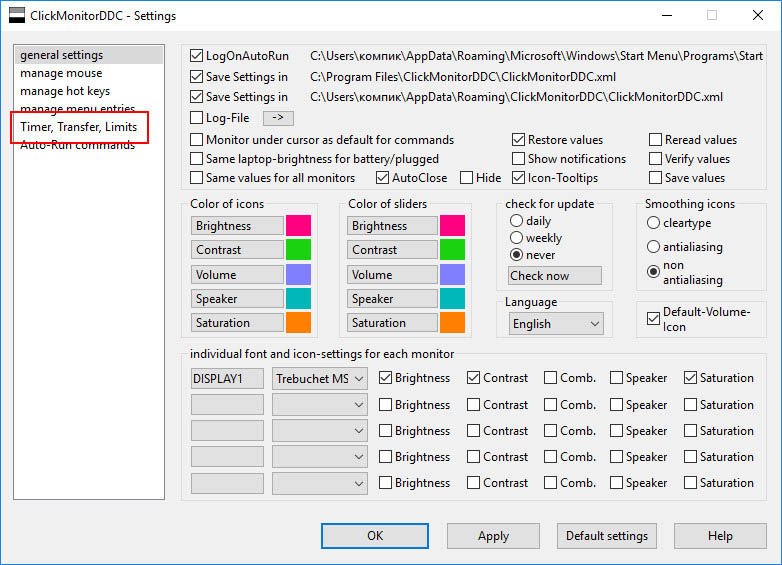Click the icon Volume purple color swatch
Image resolution: width=782 pixels, height=565 pixels.
click(x=298, y=275)
